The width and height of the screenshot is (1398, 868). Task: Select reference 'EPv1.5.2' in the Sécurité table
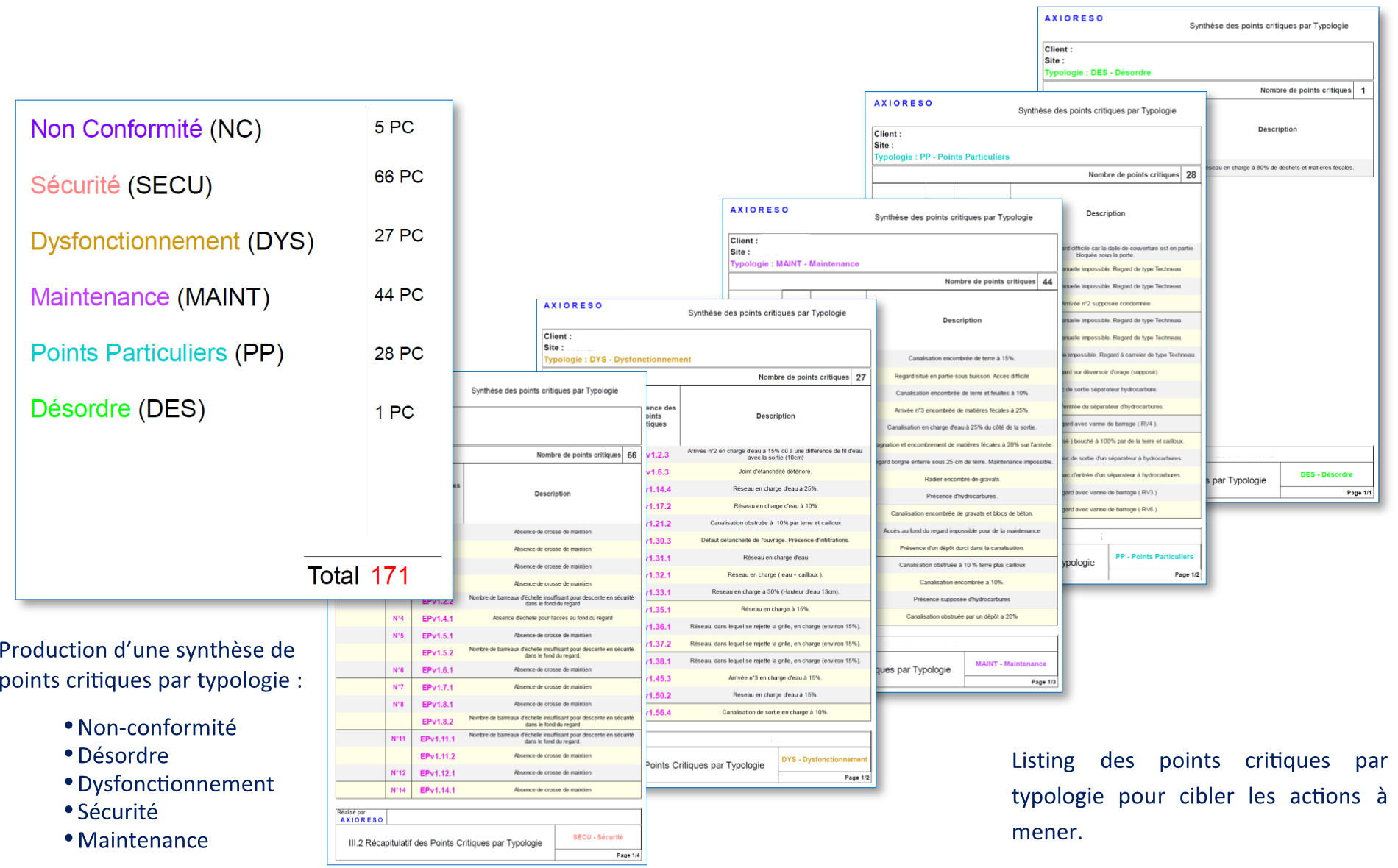[x=437, y=653]
